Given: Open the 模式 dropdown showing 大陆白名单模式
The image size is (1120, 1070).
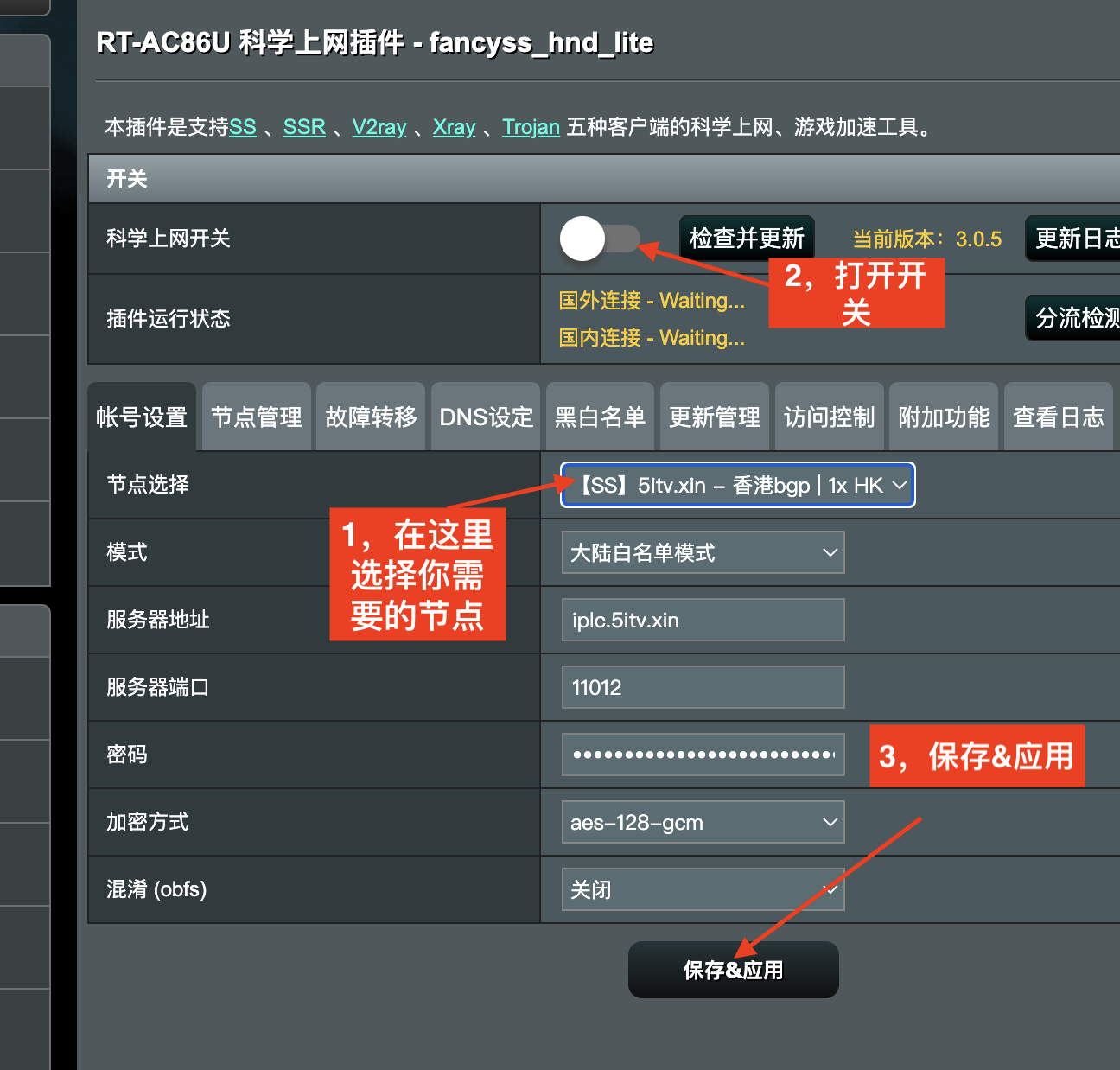Looking at the screenshot, I should 703,553.
